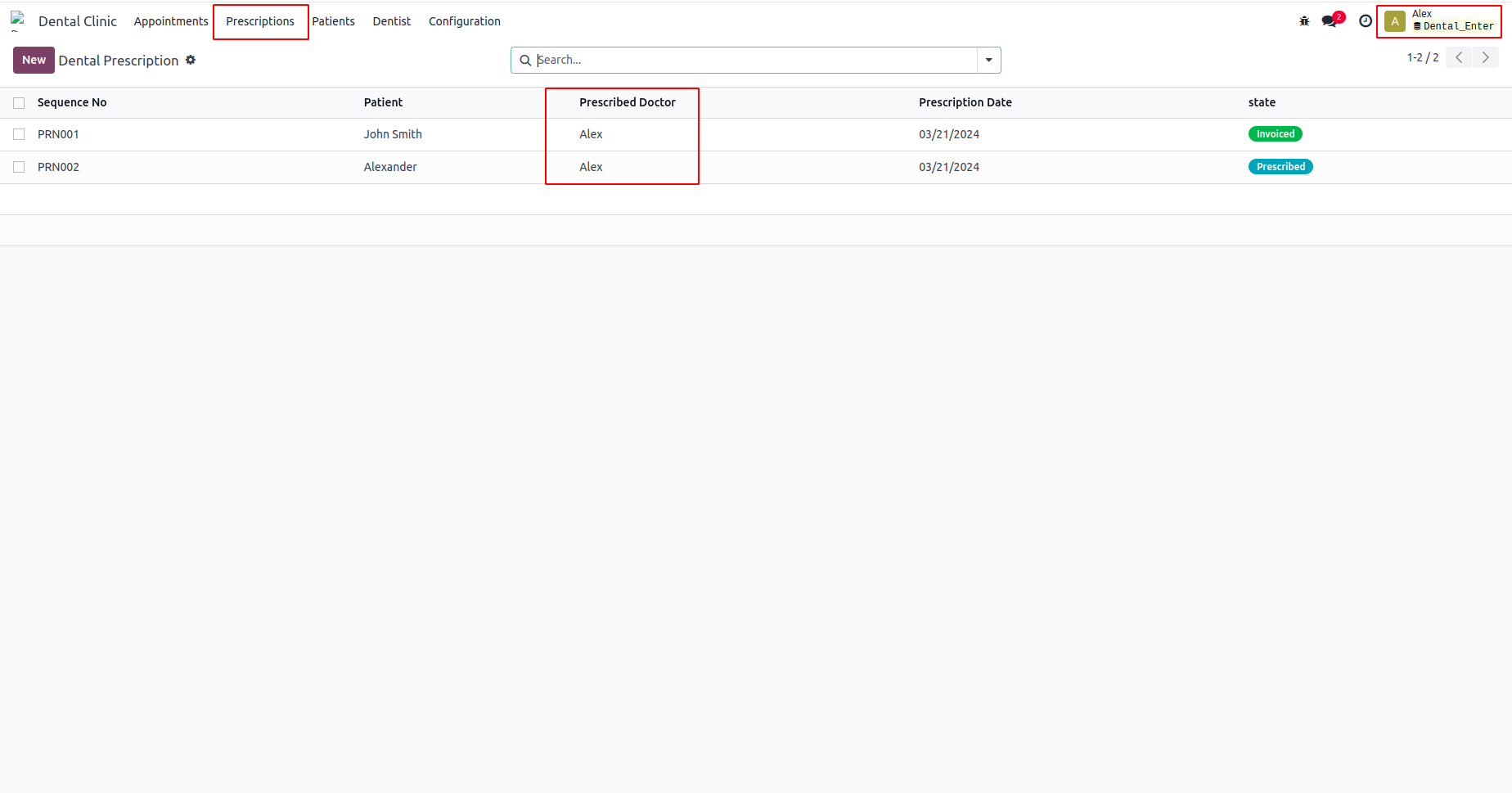The width and height of the screenshot is (1512, 793).
Task: Click the Dental Prescription breadcrumb title
Action: pyautogui.click(x=119, y=61)
